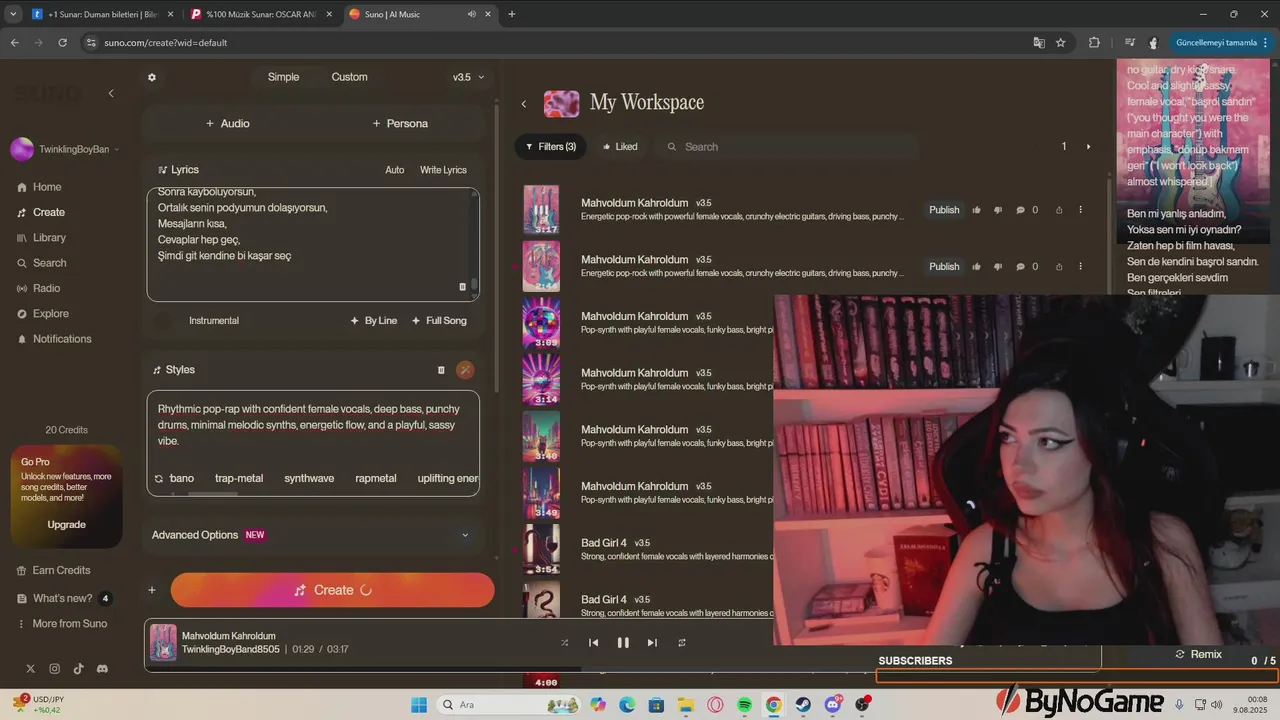This screenshot has width=1280, height=720.
Task: Expand the Advanced Options section
Action: 311,535
